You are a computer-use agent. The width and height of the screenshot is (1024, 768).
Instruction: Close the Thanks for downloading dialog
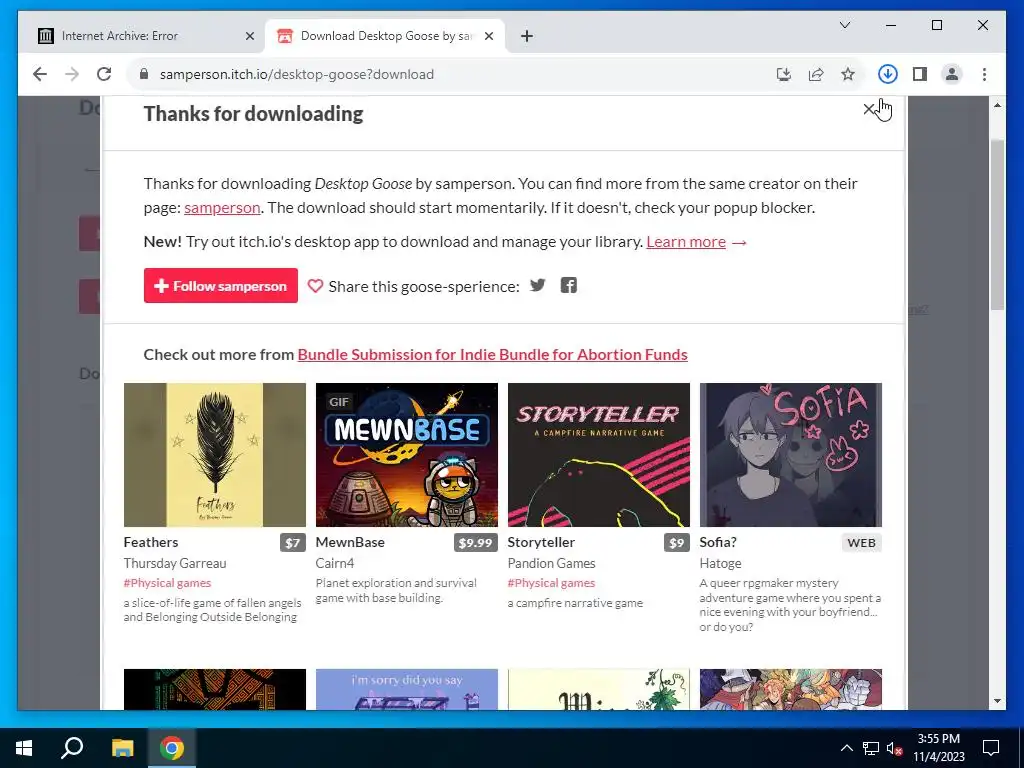869,110
